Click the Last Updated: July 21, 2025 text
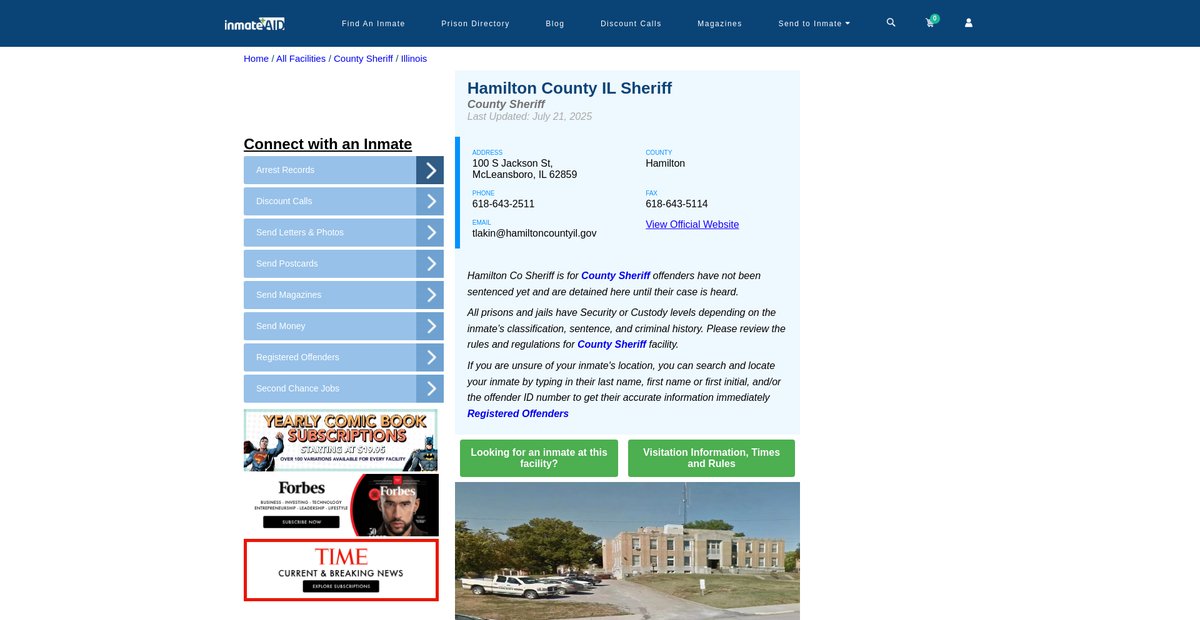The image size is (1200, 620). pos(530,117)
